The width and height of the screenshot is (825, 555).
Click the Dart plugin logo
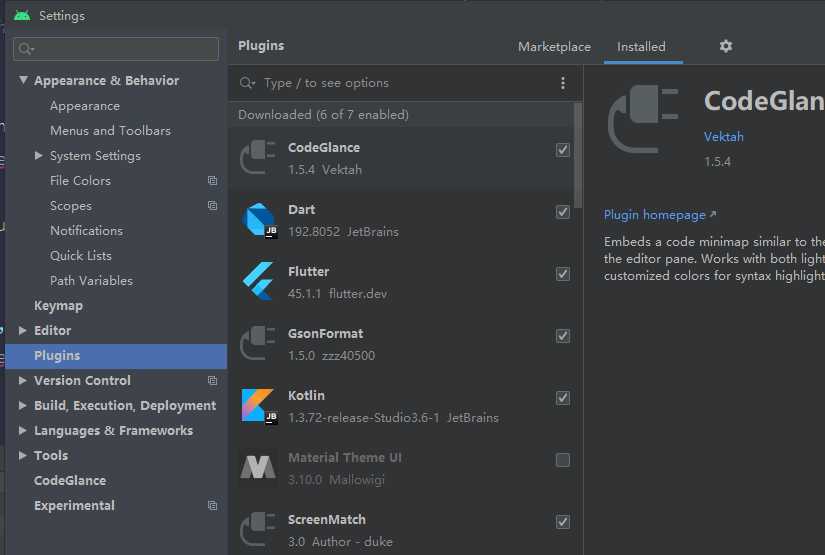(259, 220)
